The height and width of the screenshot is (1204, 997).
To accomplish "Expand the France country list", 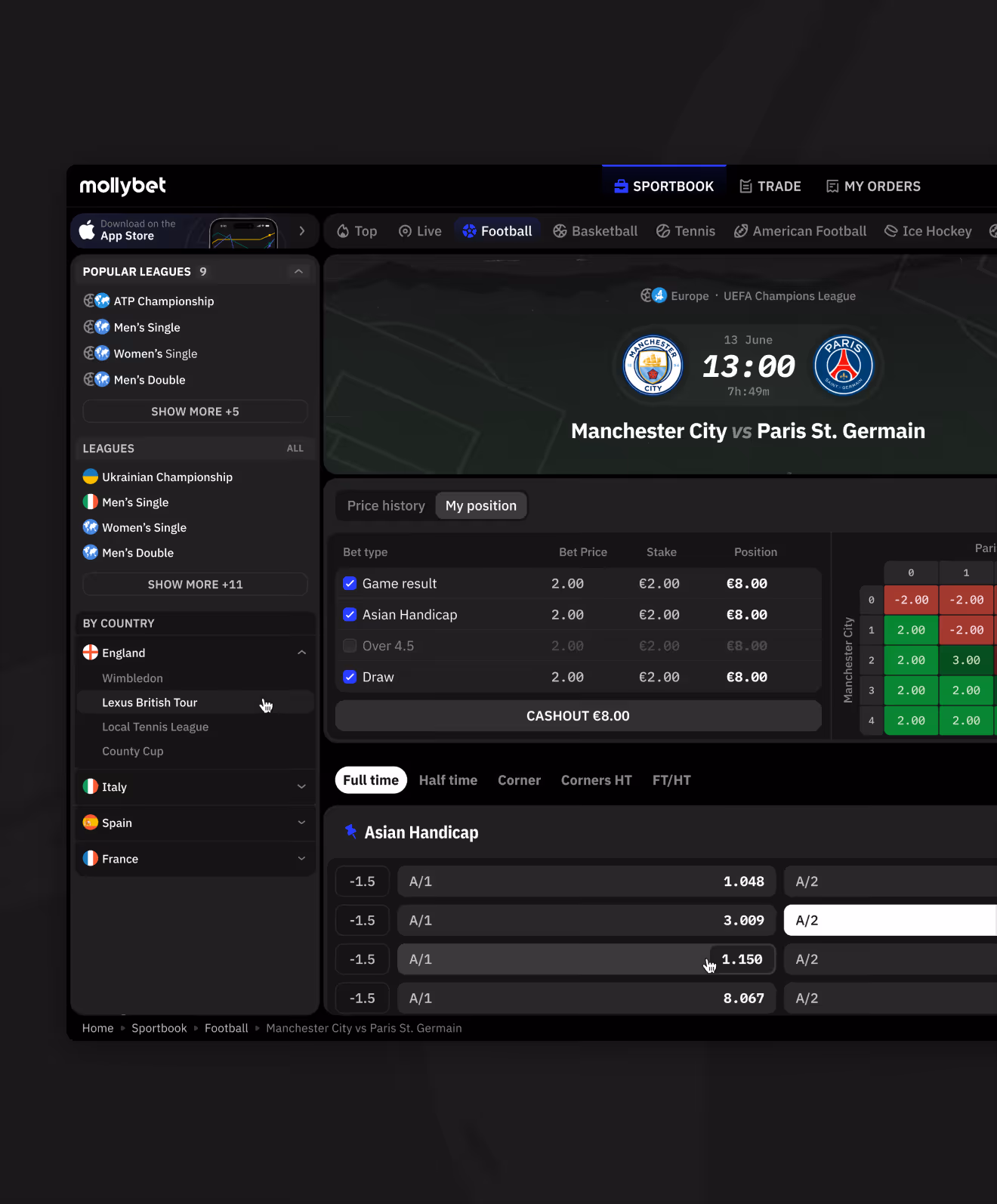I will point(302,859).
